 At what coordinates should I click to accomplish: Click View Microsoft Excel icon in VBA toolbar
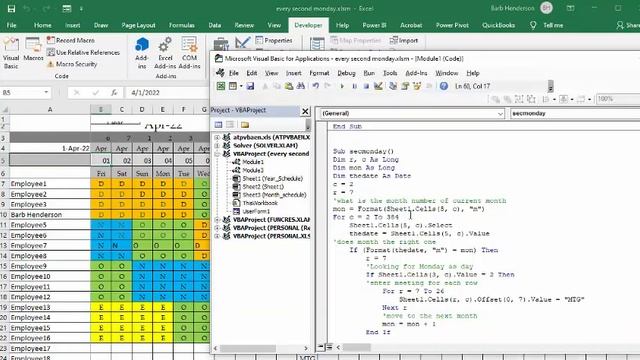[221, 86]
